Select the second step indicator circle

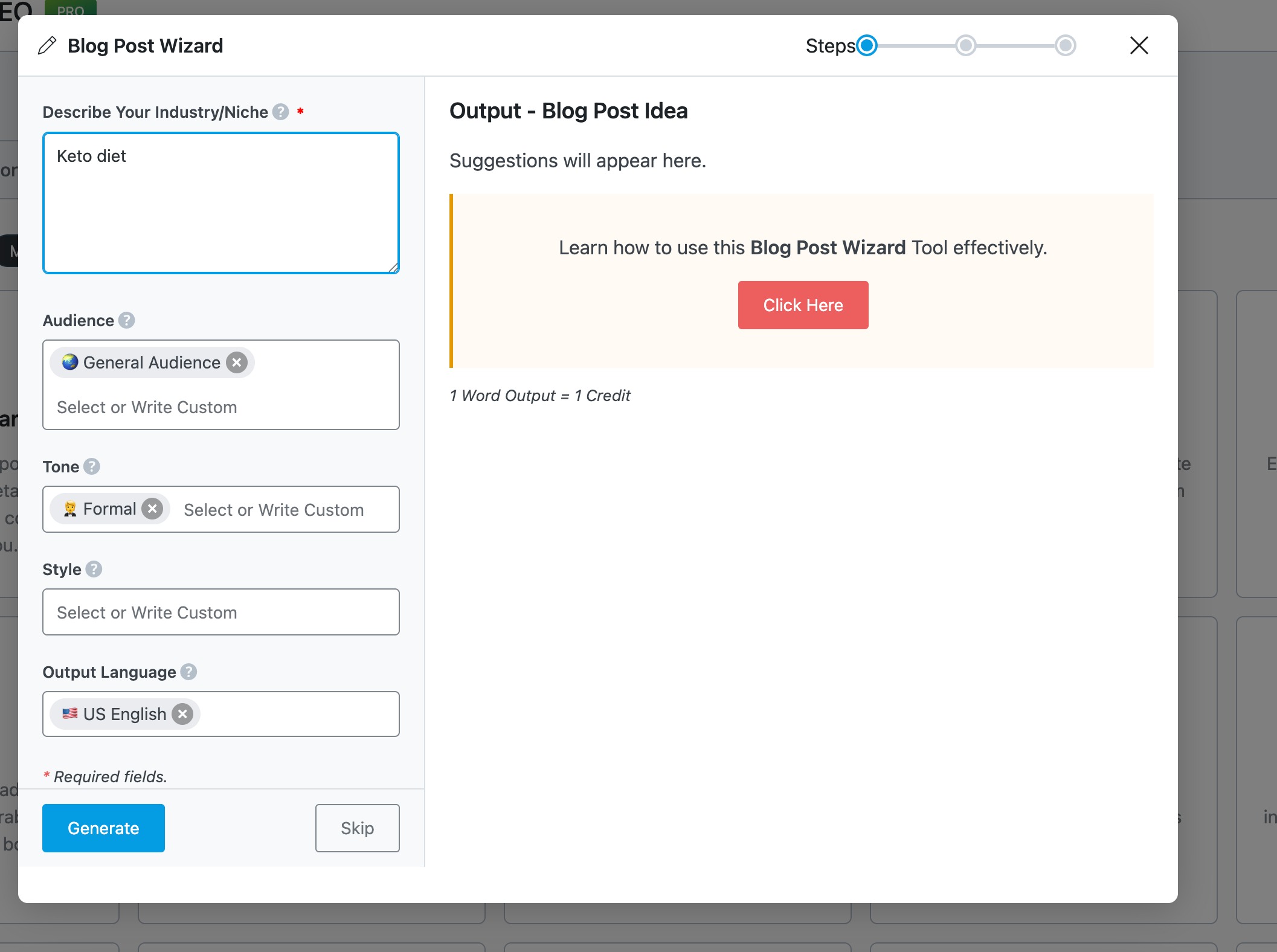point(965,45)
